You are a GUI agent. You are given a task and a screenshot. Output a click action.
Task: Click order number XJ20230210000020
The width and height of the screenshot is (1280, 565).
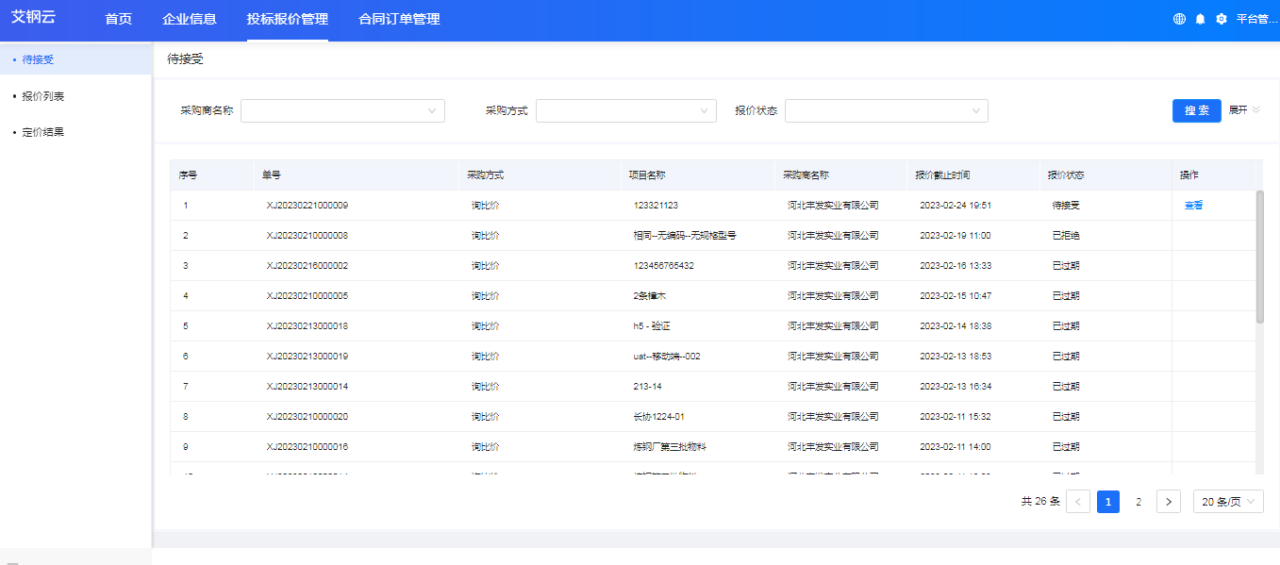coord(307,416)
